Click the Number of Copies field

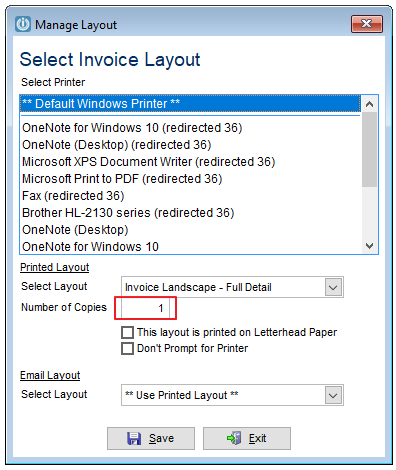(x=145, y=308)
